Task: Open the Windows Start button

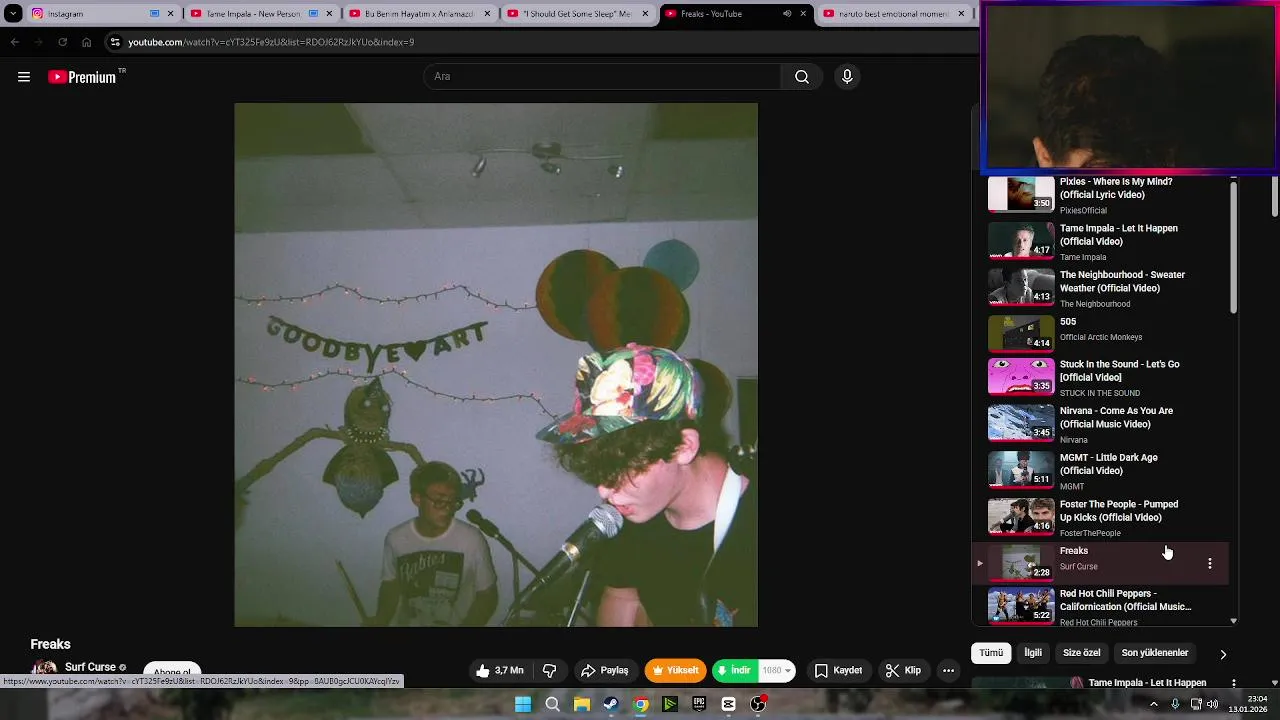Action: click(x=523, y=704)
